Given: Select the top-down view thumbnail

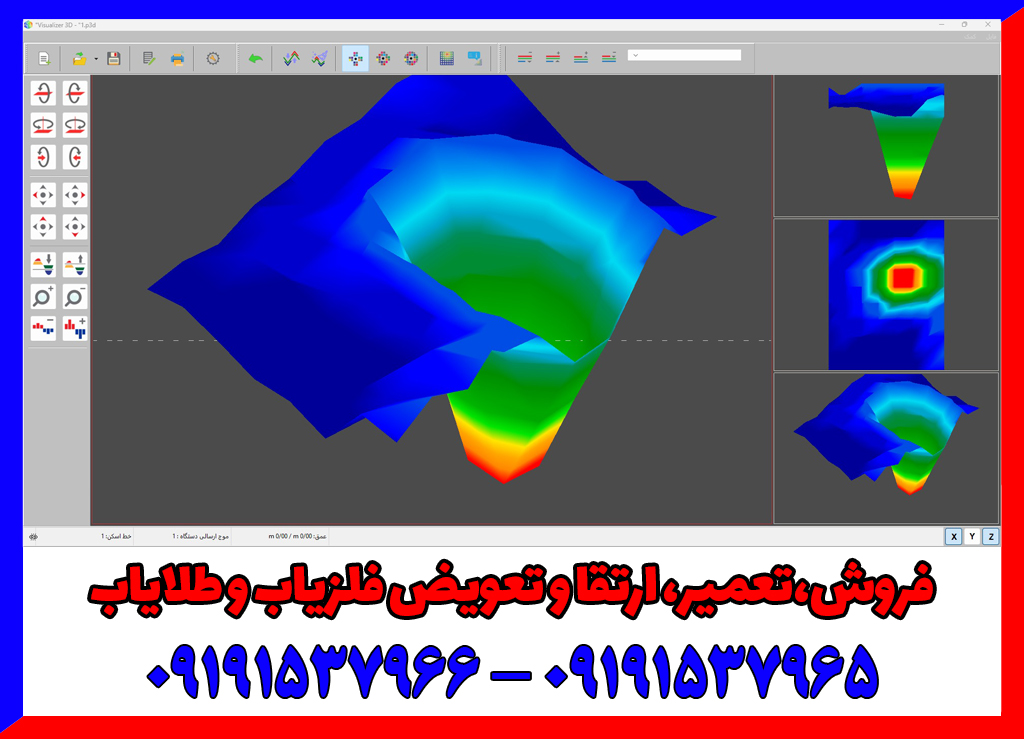Looking at the screenshot, I should coord(886,295).
